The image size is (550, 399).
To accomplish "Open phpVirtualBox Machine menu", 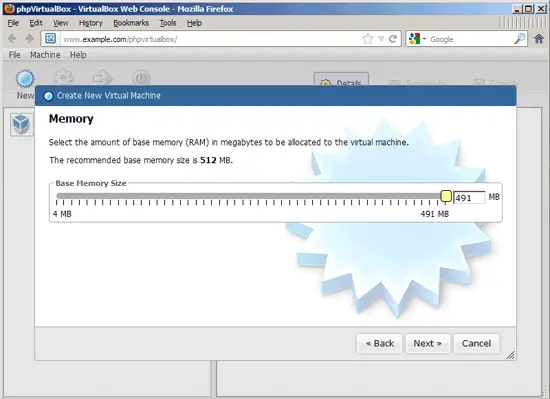I will click(x=45, y=55).
